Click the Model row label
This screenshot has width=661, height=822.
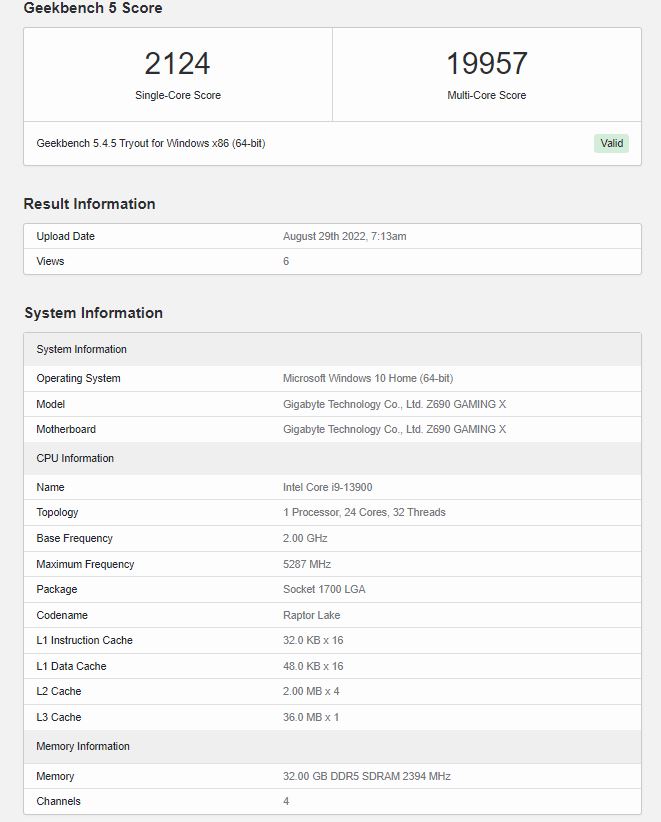(50, 404)
